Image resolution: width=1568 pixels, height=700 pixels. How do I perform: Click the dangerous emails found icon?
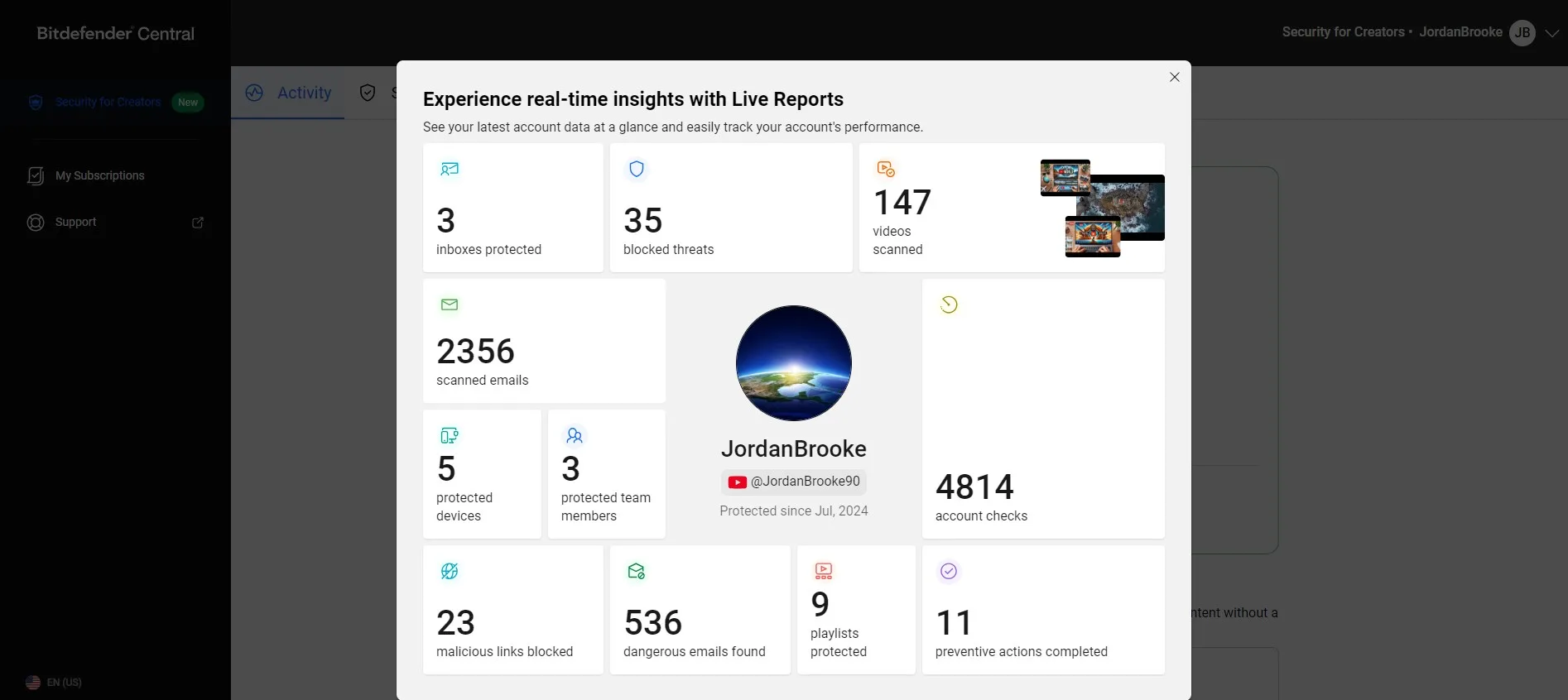pyautogui.click(x=637, y=571)
